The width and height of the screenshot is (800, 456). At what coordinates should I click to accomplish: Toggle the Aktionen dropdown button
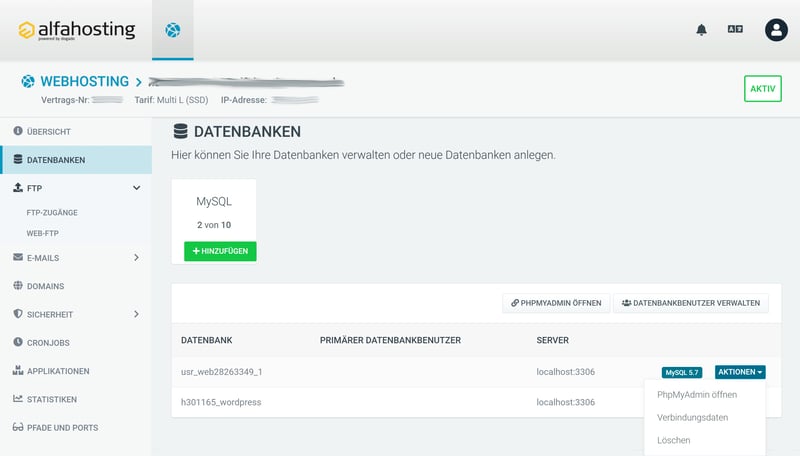(740, 372)
